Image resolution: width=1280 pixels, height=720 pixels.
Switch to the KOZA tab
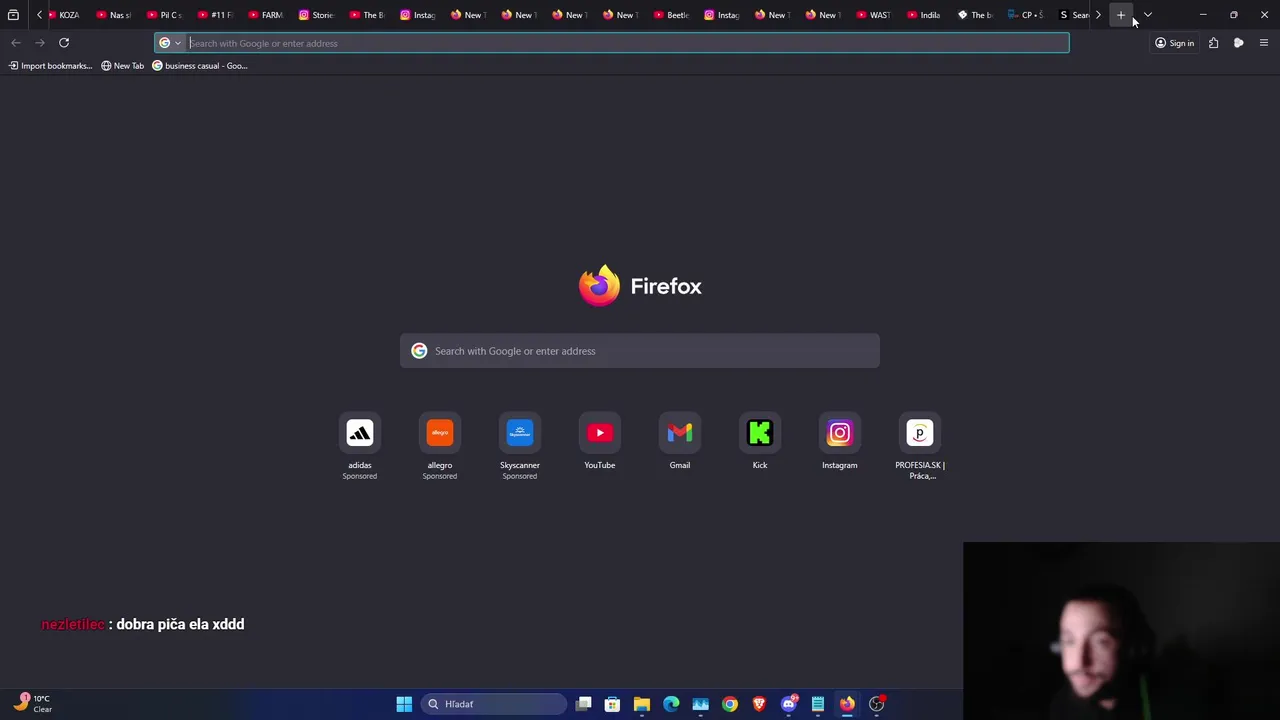[65, 15]
